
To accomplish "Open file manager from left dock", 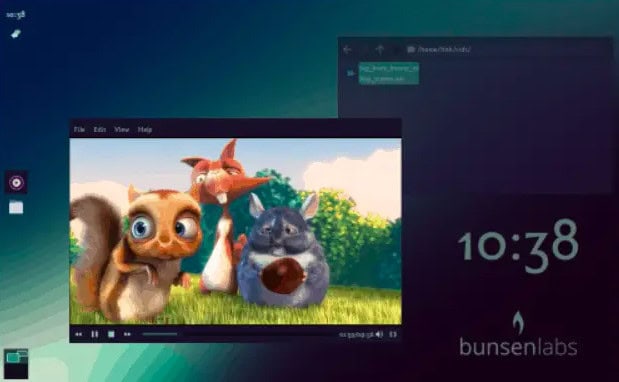I will tap(16, 207).
